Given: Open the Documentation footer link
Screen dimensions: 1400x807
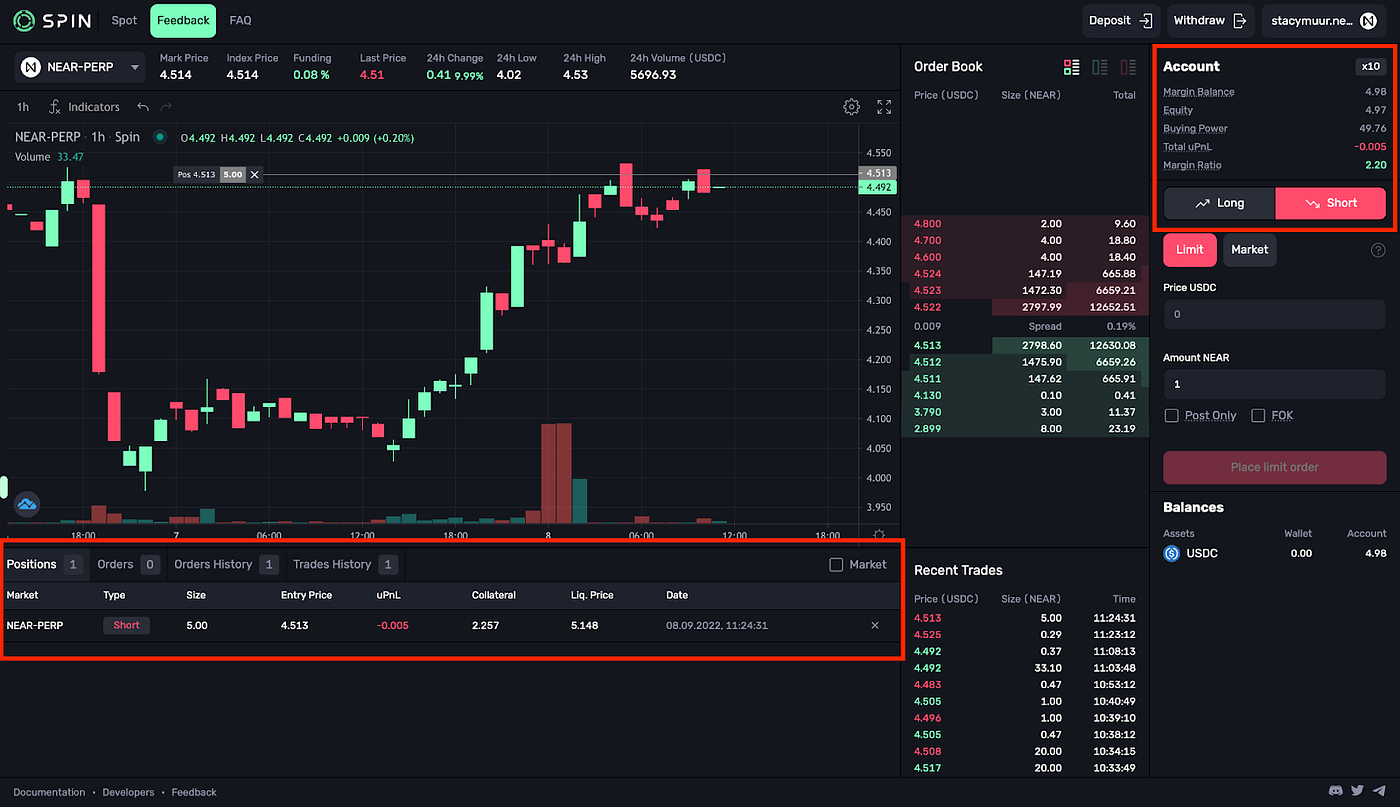Looking at the screenshot, I should 49,792.
